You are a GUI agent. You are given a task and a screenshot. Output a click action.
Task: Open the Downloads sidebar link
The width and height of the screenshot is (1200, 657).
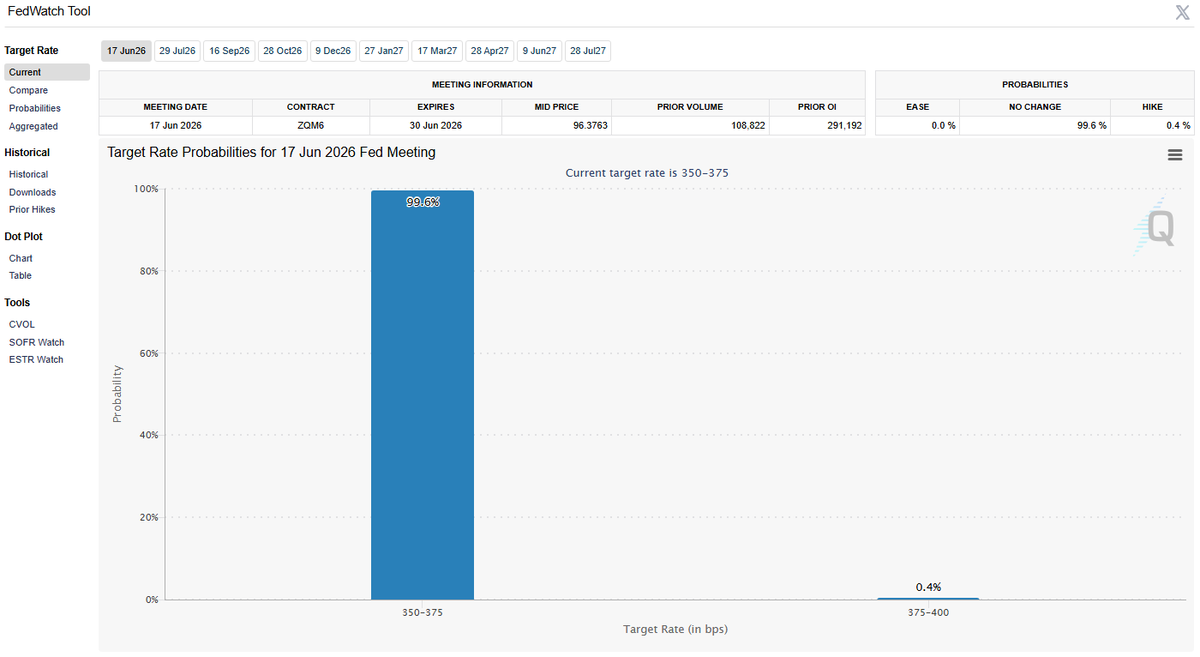(x=32, y=192)
